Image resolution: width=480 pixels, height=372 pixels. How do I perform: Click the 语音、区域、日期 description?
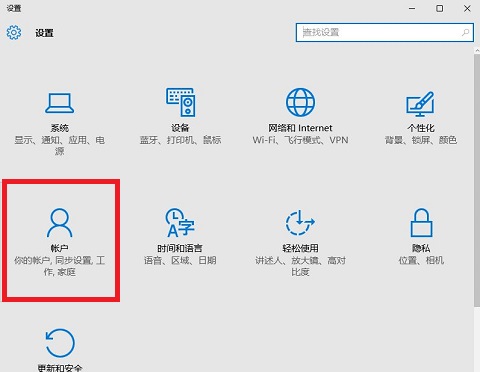tap(180, 260)
